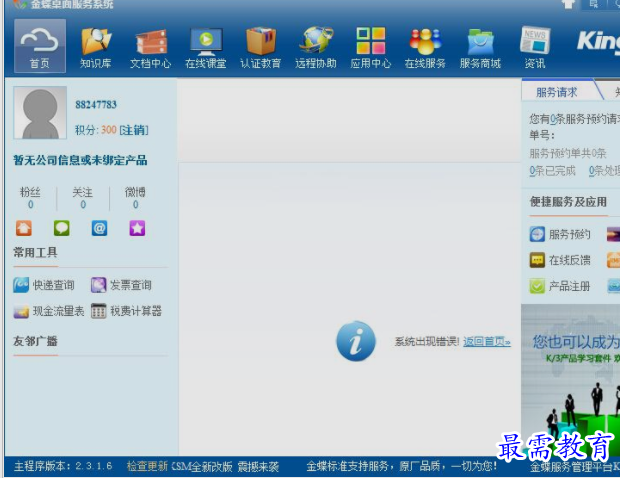Open 现金流量表 cash flow tool

49,311
